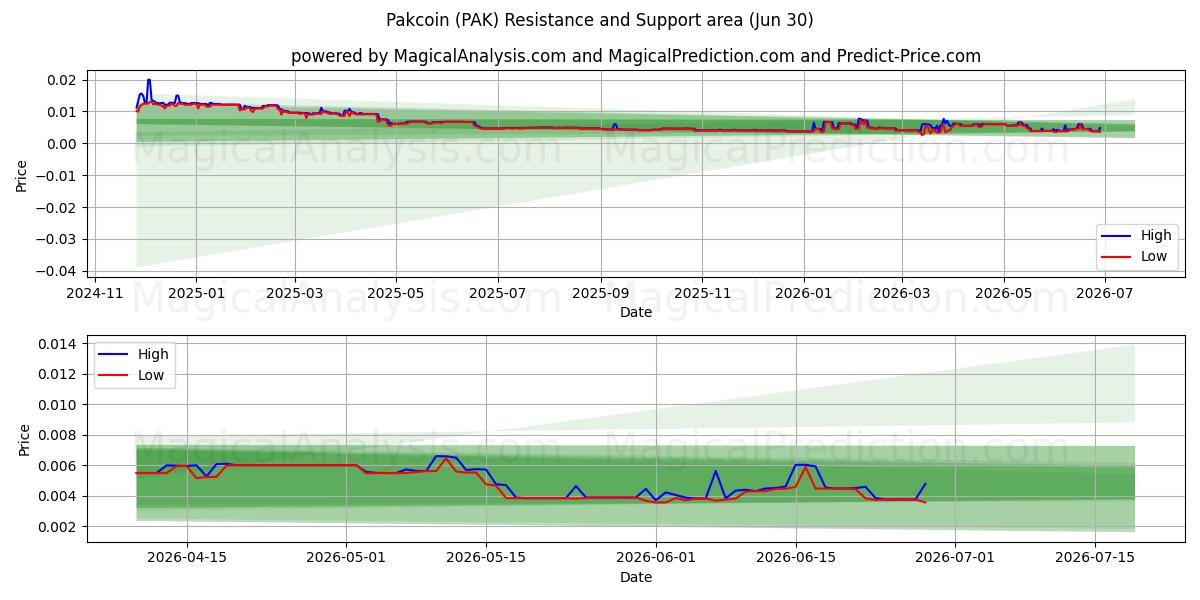
Task: Click the '-0.01' top chart price tick
Action: tap(58, 176)
